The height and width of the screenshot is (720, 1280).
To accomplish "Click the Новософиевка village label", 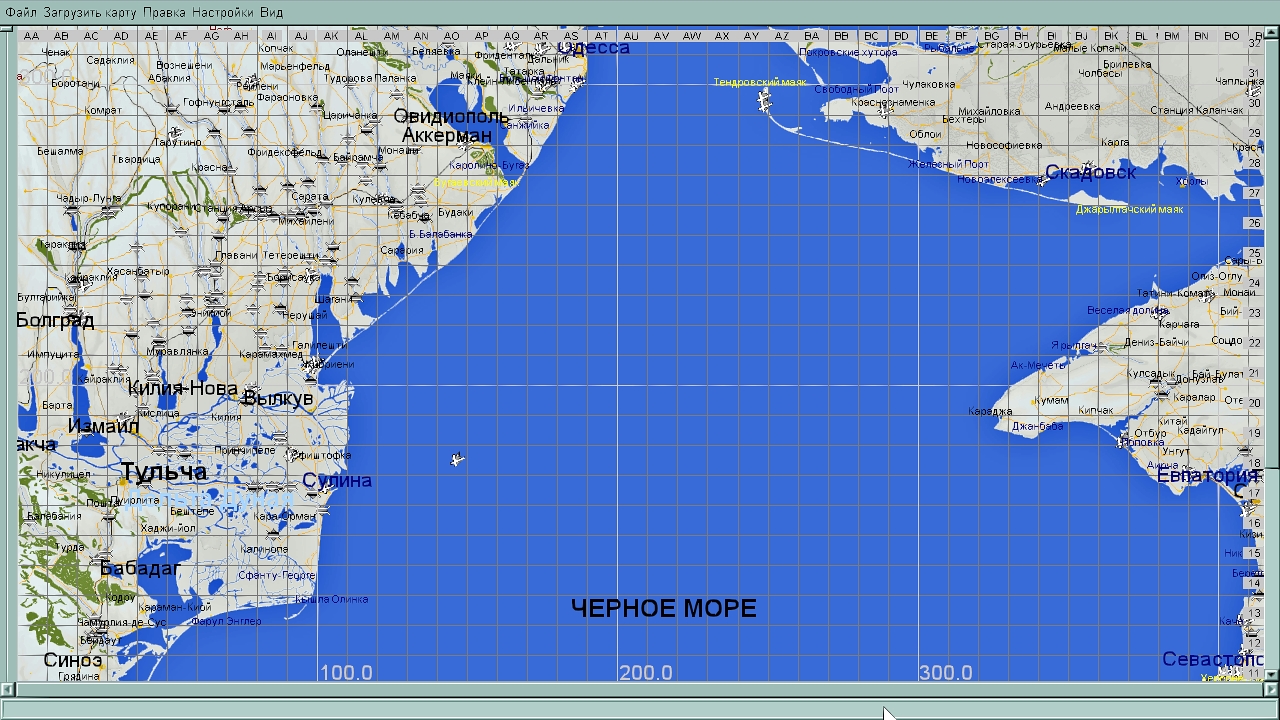I will pyautogui.click(x=1004, y=146).
